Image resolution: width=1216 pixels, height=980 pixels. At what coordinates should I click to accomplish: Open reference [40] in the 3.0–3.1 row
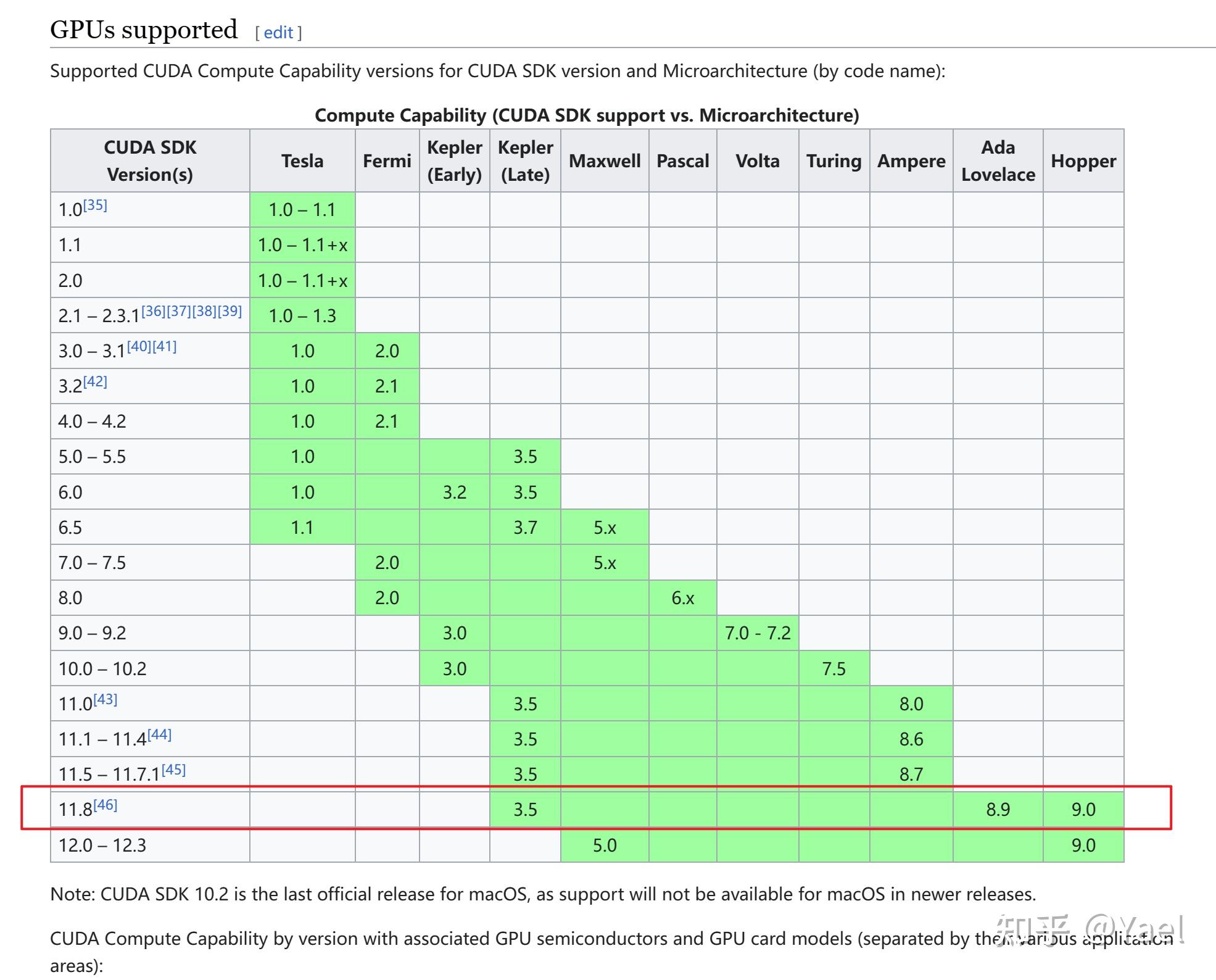[x=139, y=346]
